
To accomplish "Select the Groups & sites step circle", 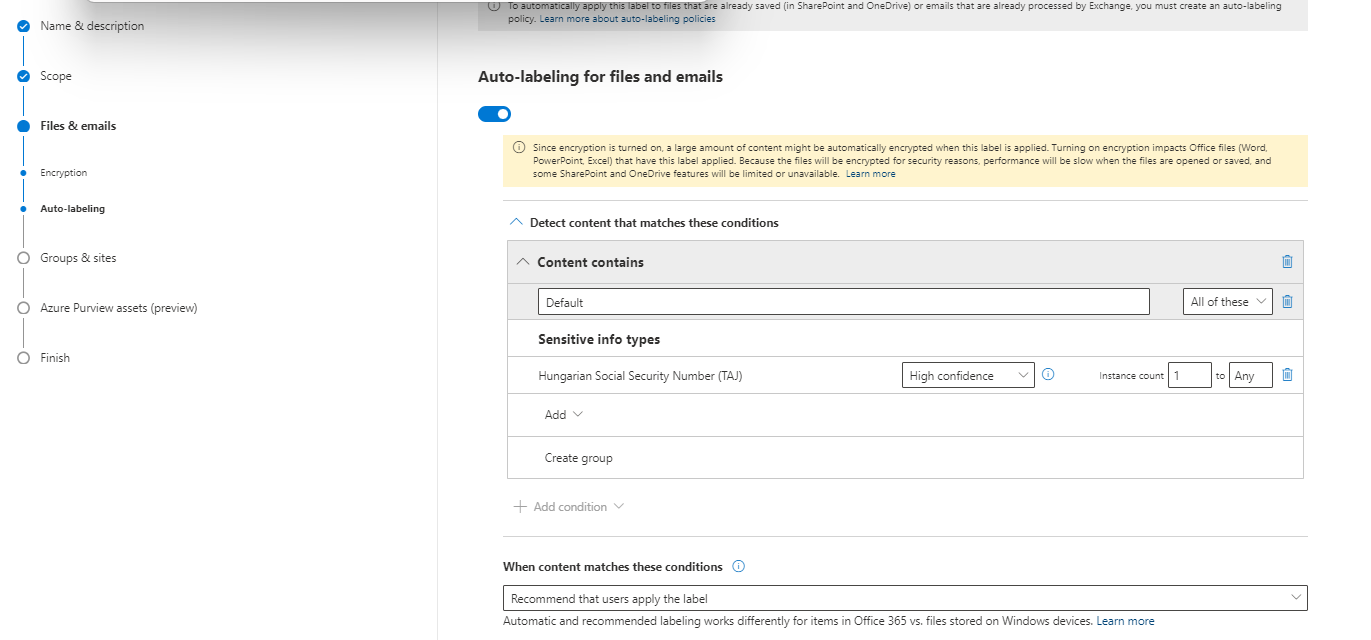I will [23, 258].
